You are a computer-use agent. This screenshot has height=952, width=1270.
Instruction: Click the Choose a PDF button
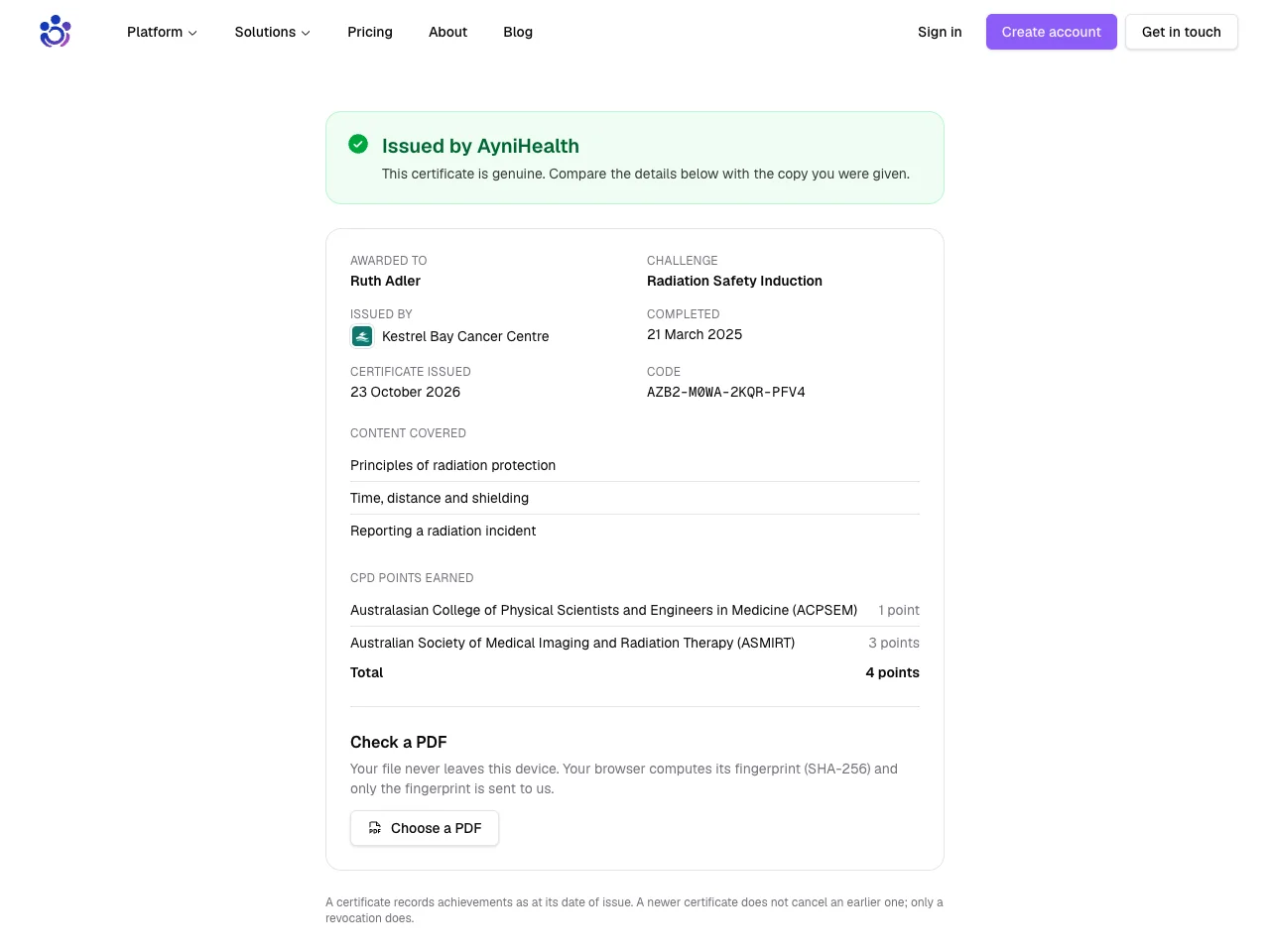[425, 828]
